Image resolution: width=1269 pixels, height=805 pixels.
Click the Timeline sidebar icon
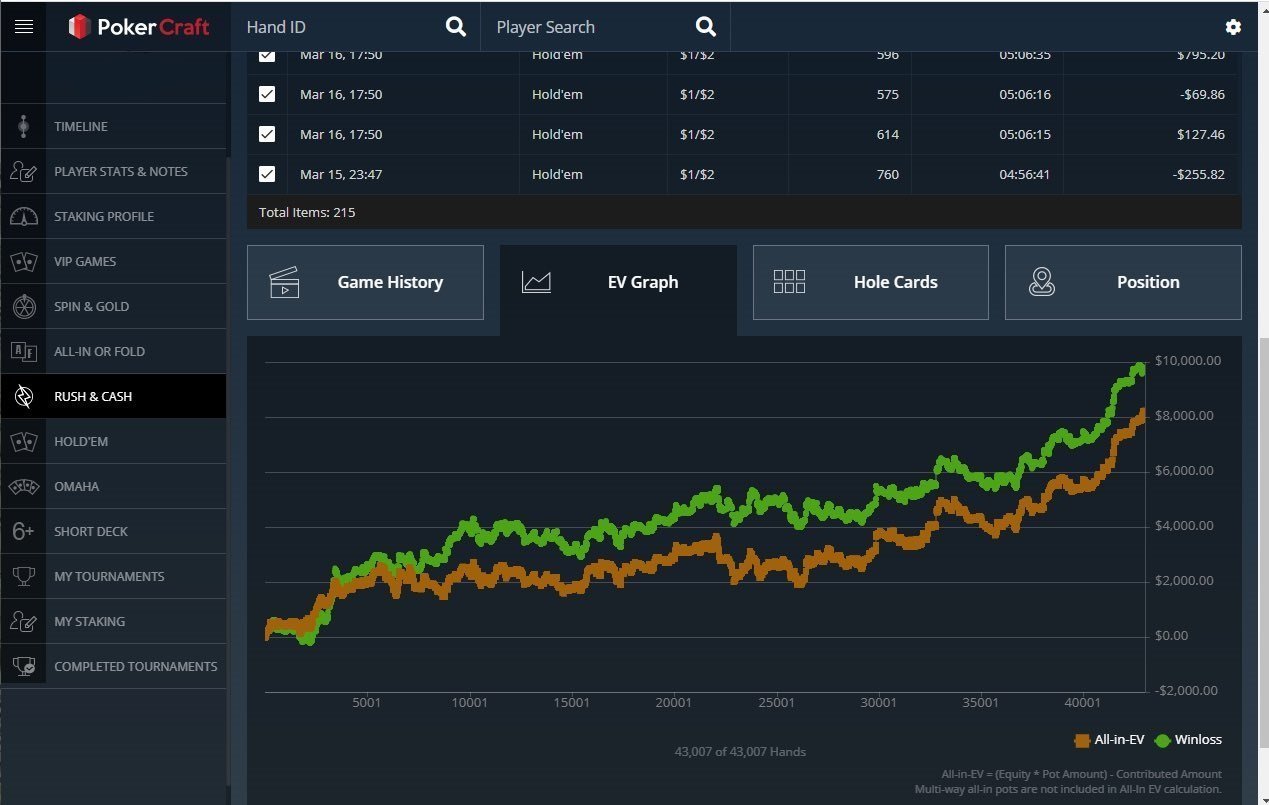click(x=24, y=127)
